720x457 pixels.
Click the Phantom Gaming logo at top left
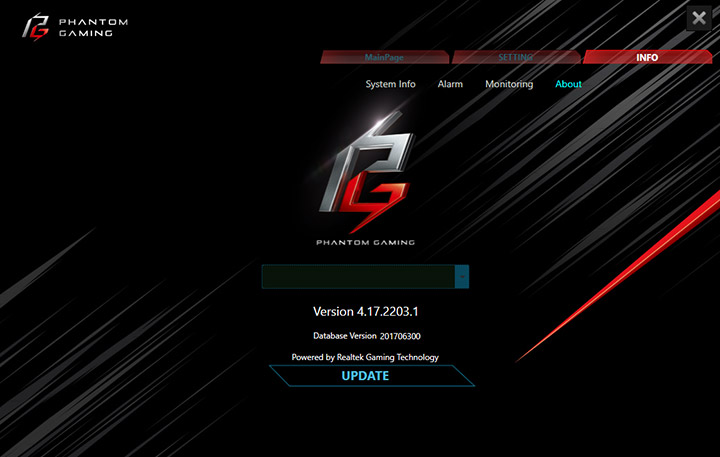click(x=75, y=27)
